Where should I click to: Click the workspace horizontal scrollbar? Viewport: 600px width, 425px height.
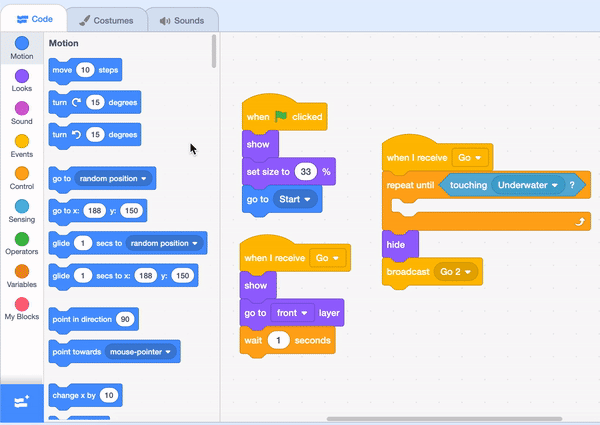tap(444, 419)
